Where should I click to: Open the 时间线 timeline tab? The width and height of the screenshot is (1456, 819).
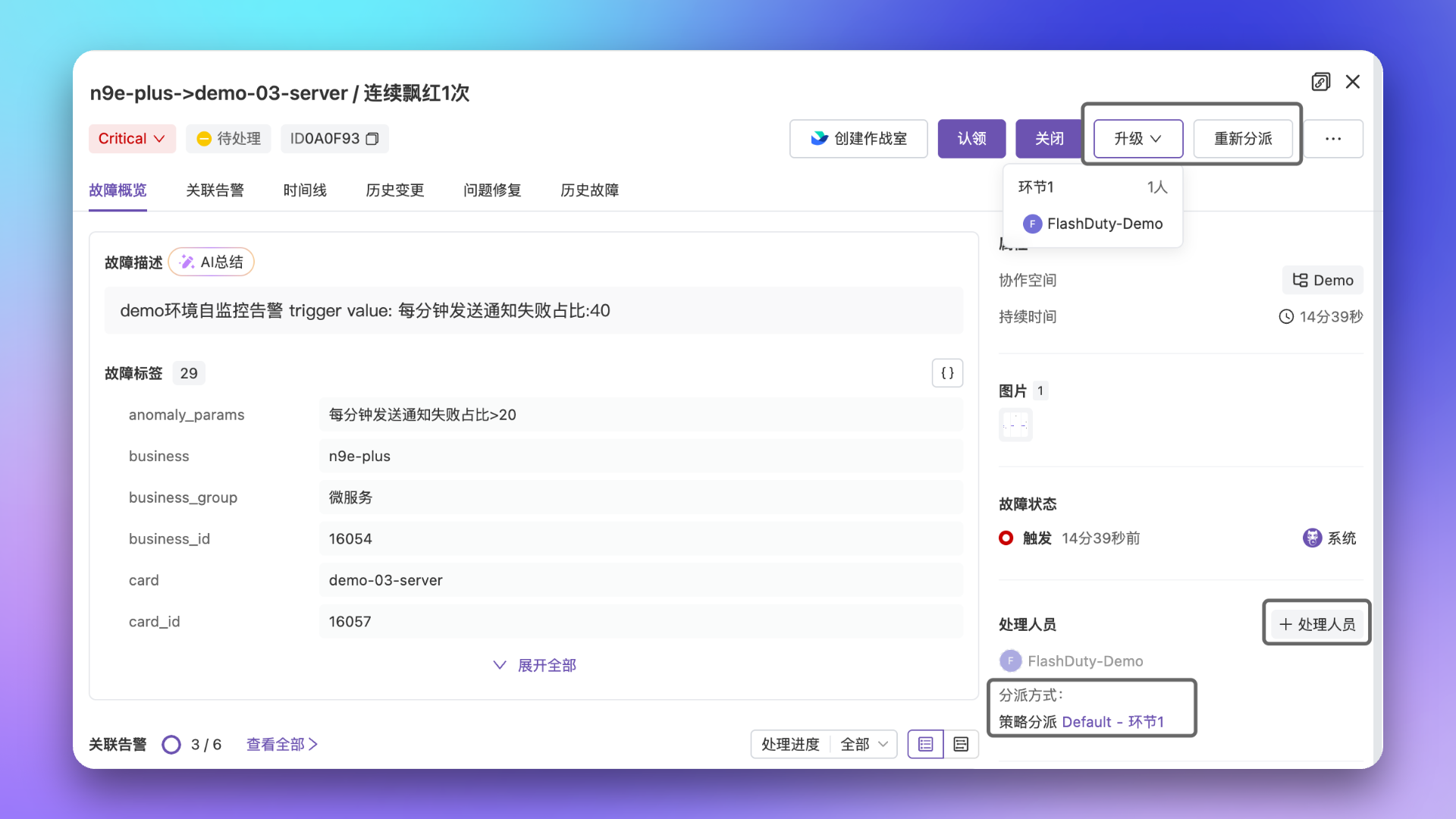[x=304, y=190]
